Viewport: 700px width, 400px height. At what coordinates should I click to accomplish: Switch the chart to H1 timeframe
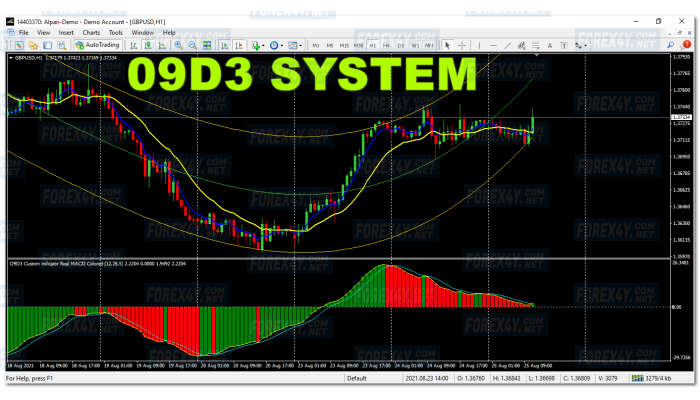[373, 45]
